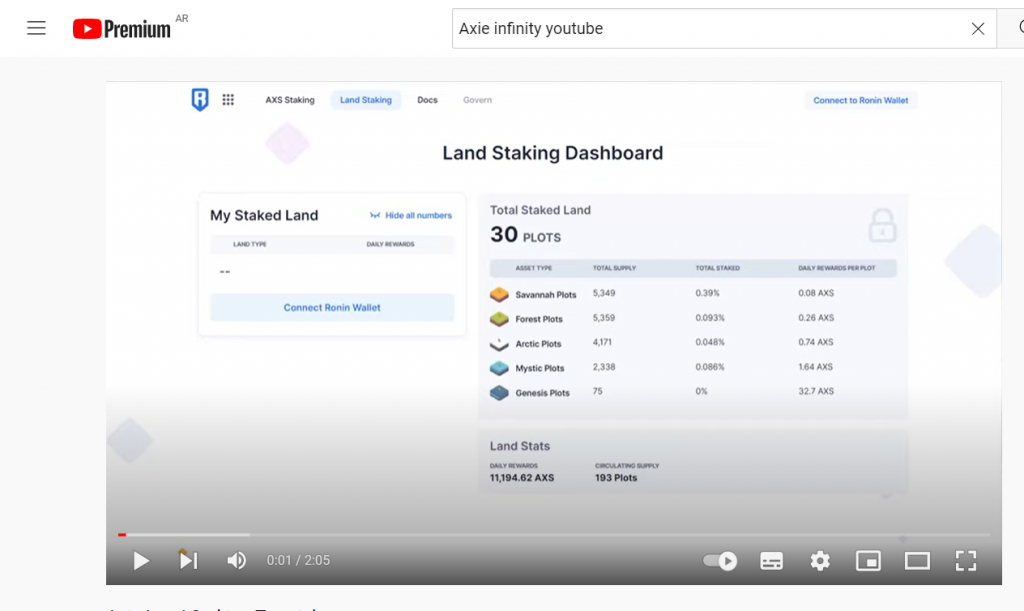1024x611 pixels.
Task: Click the 'Land Staking Dashboard' heading
Action: tap(552, 153)
